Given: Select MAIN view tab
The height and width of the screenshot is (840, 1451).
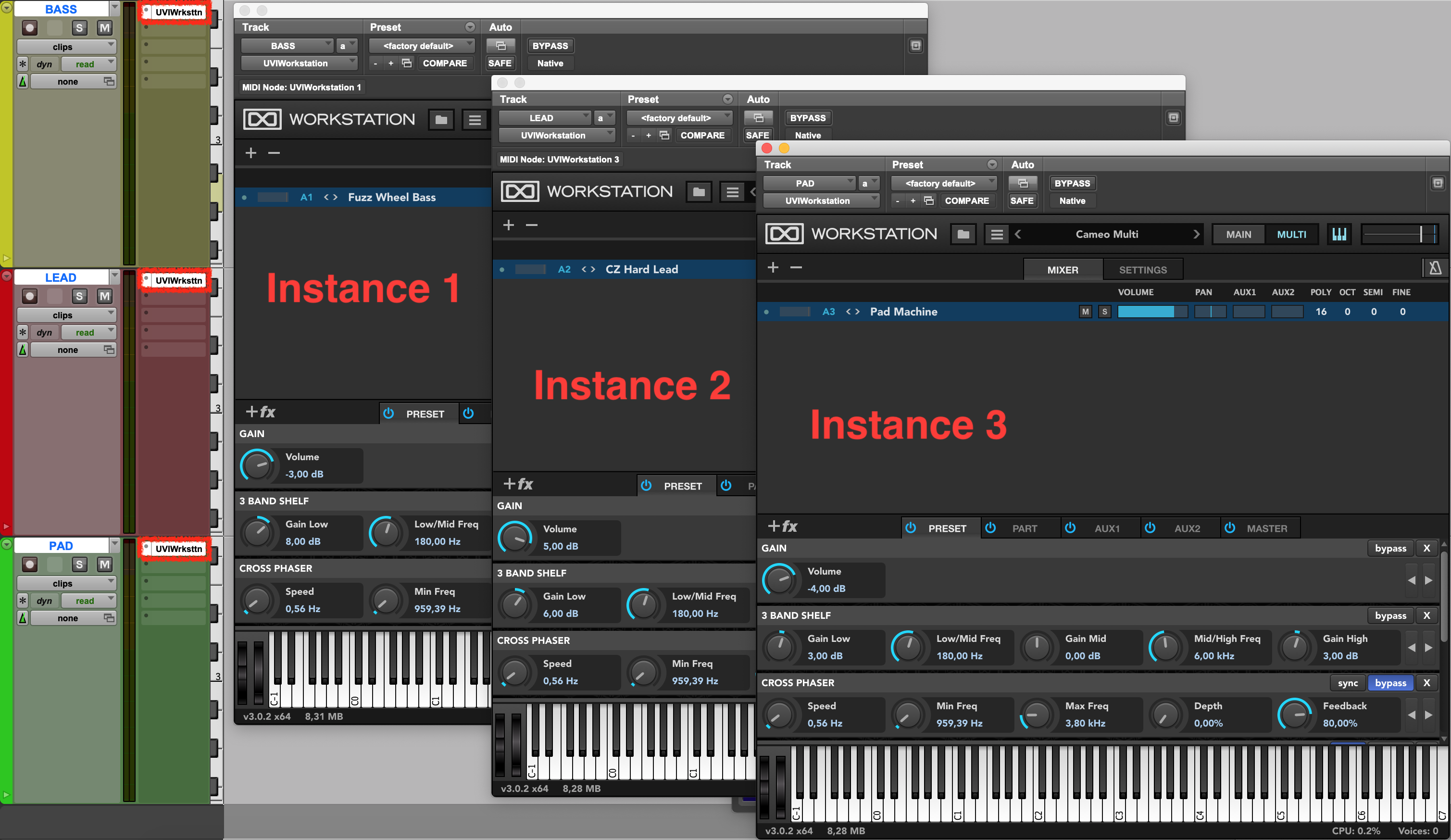Looking at the screenshot, I should pos(1238,234).
